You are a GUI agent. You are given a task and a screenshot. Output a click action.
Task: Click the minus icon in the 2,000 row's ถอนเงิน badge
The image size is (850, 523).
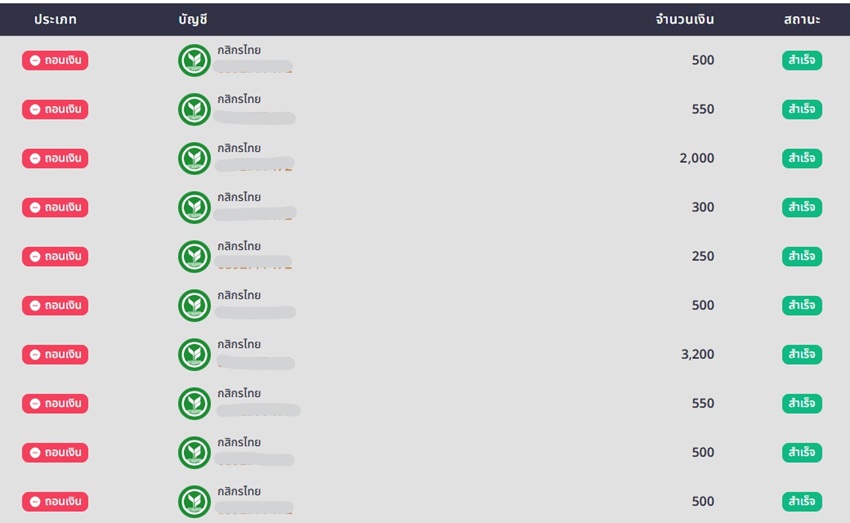coord(35,159)
